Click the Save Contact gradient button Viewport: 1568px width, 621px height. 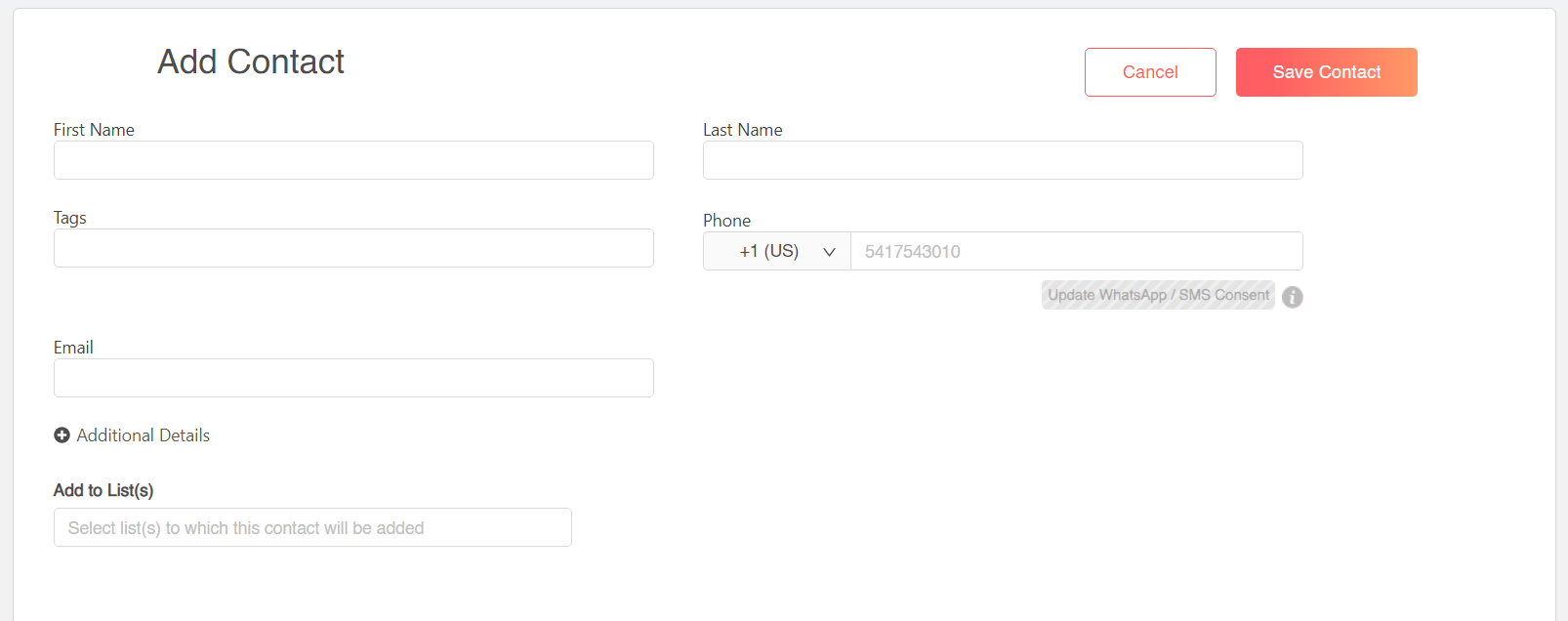[x=1326, y=71]
